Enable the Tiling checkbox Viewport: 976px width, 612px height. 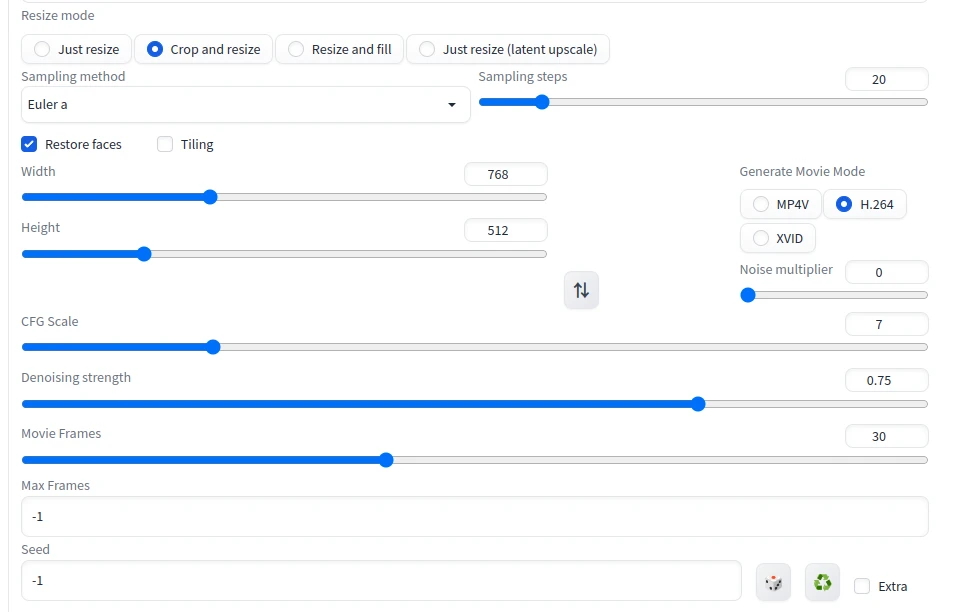pyautogui.click(x=166, y=144)
